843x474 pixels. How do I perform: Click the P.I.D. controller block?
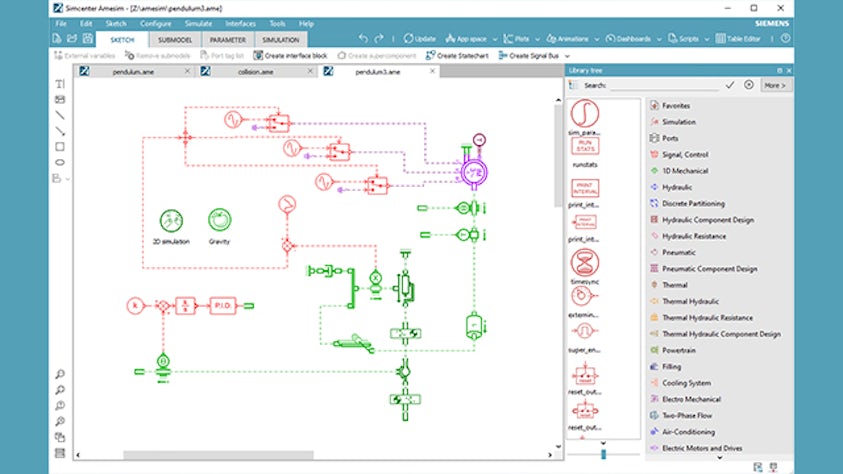(x=223, y=305)
